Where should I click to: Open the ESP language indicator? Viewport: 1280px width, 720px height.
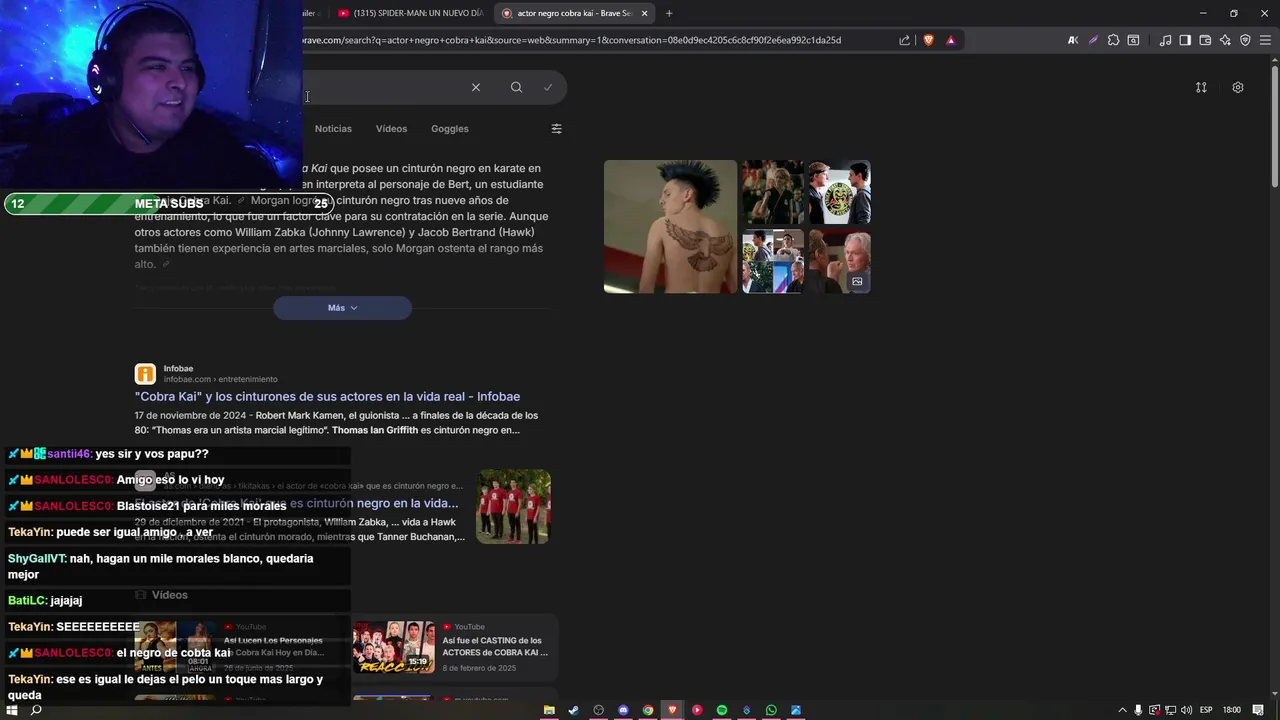[1206, 710]
